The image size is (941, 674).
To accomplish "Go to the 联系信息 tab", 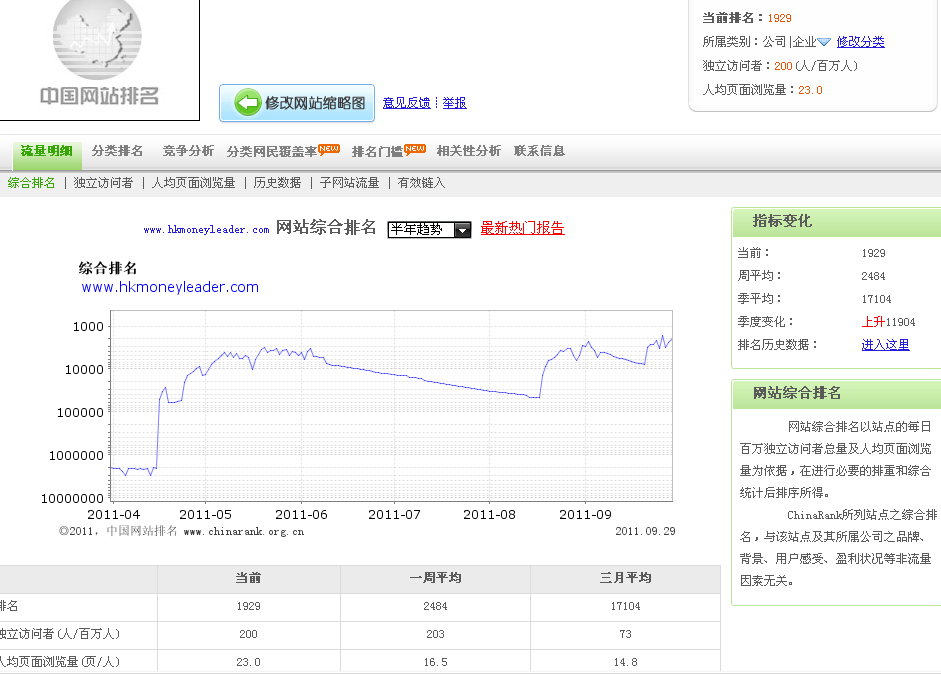I will click(x=539, y=151).
